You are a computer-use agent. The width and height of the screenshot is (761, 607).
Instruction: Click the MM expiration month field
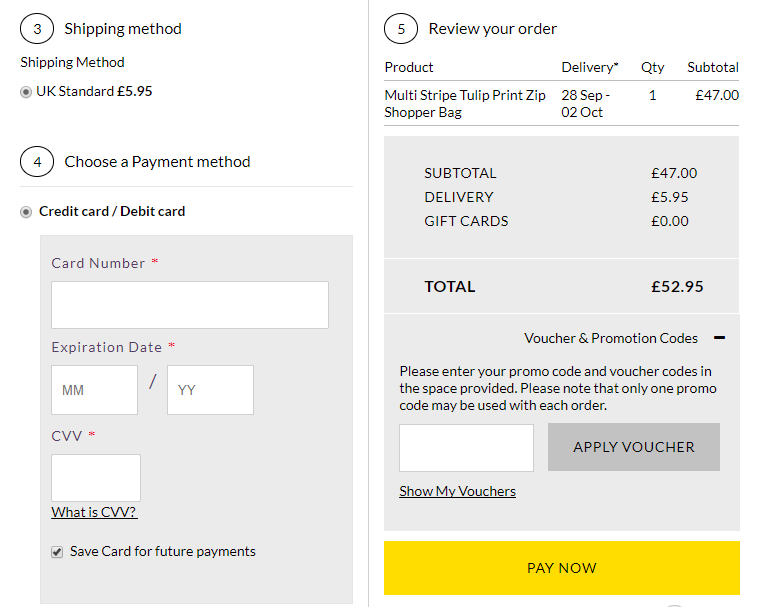[x=95, y=390]
